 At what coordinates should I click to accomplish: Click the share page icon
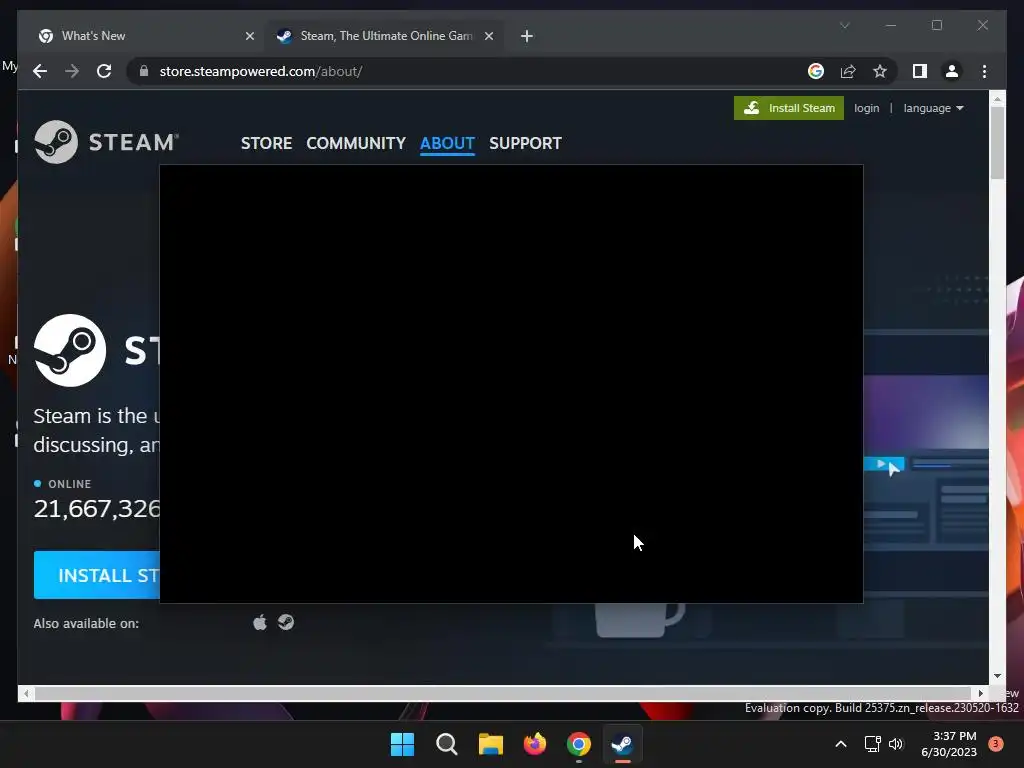[x=848, y=71]
